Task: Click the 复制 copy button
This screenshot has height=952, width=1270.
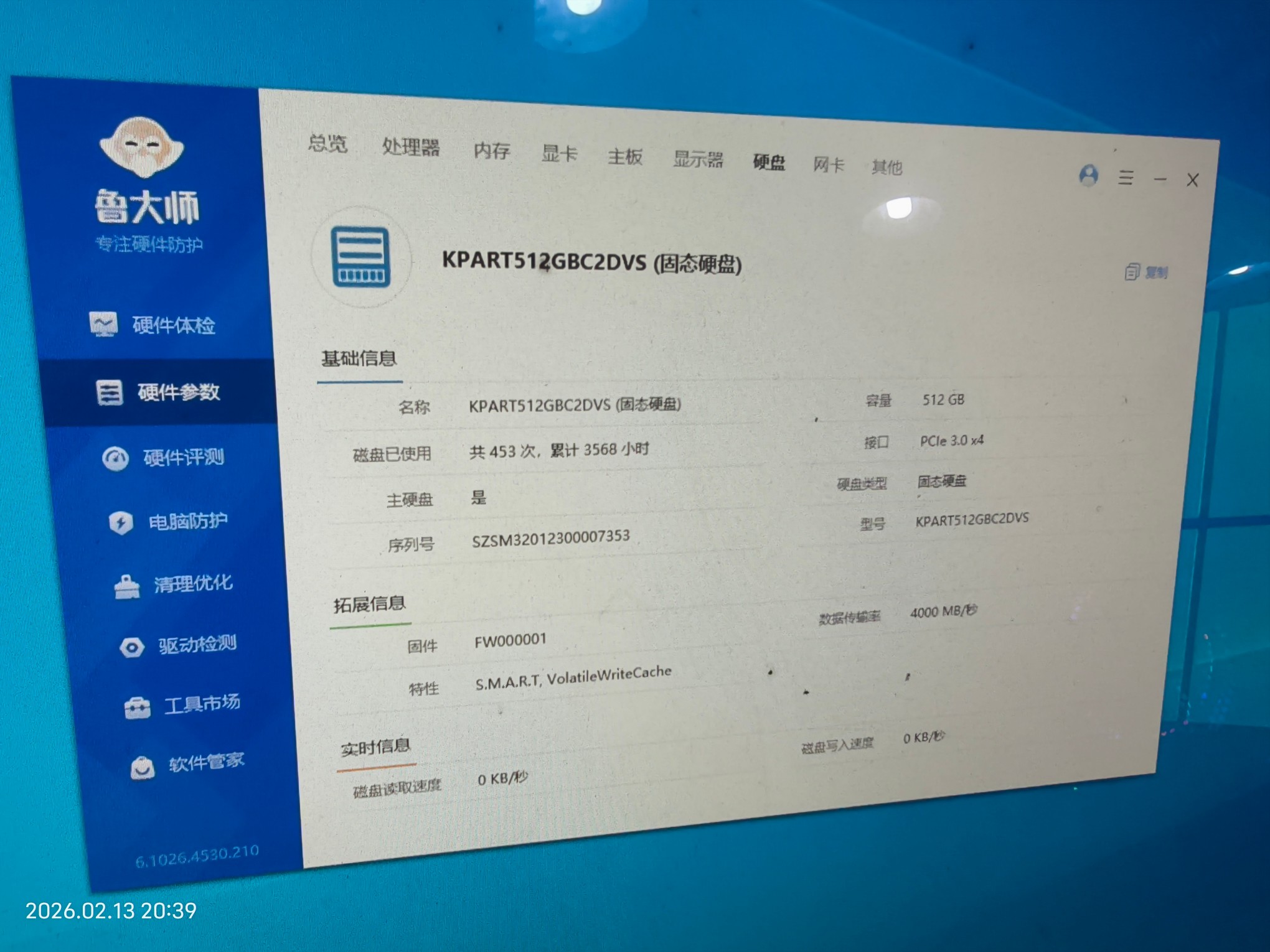Action: 1147,272
